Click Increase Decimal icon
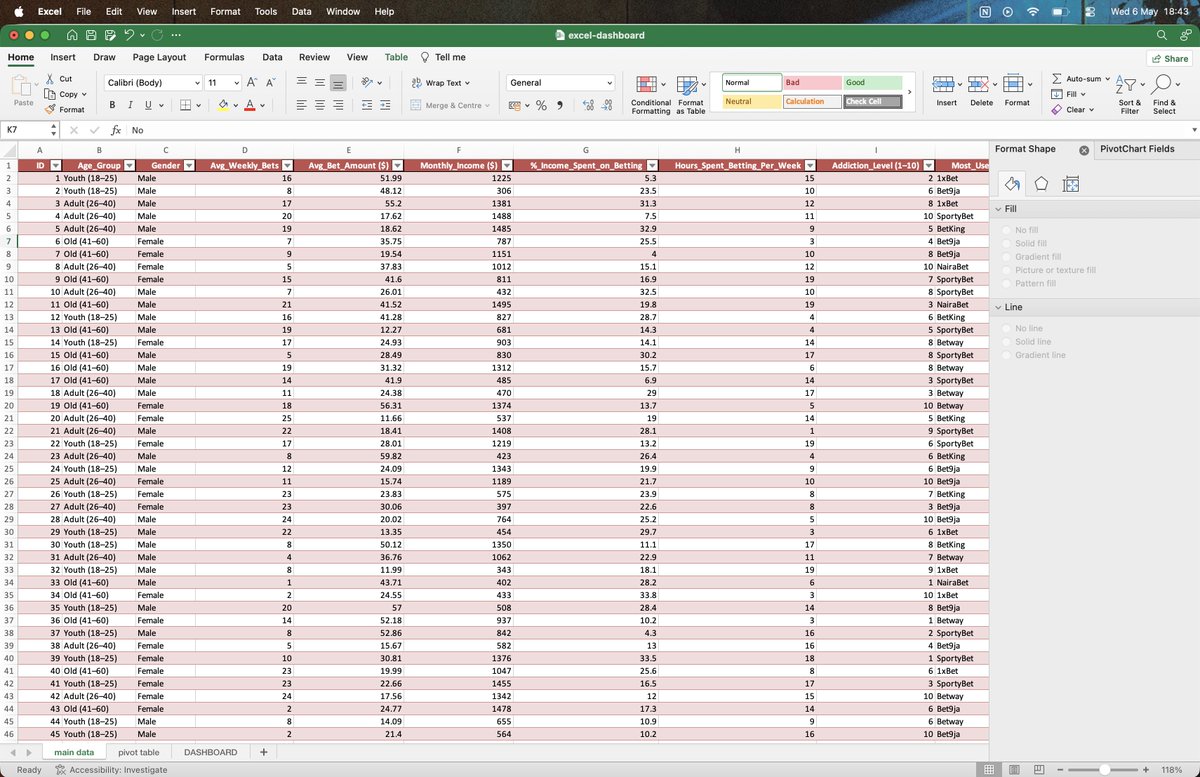The width and height of the screenshot is (1200, 777). pyautogui.click(x=588, y=105)
